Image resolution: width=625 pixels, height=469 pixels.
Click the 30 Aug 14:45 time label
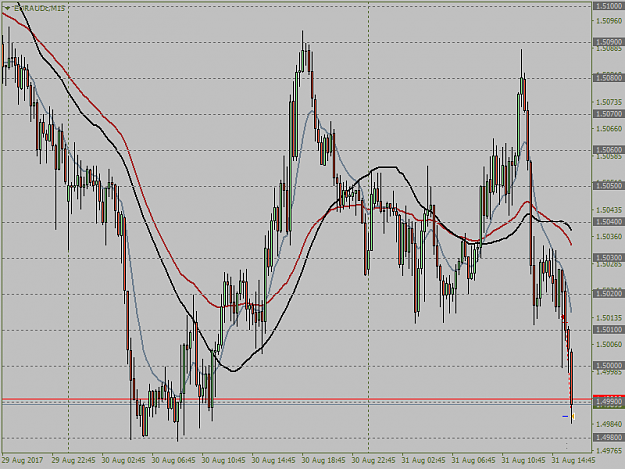click(273, 460)
